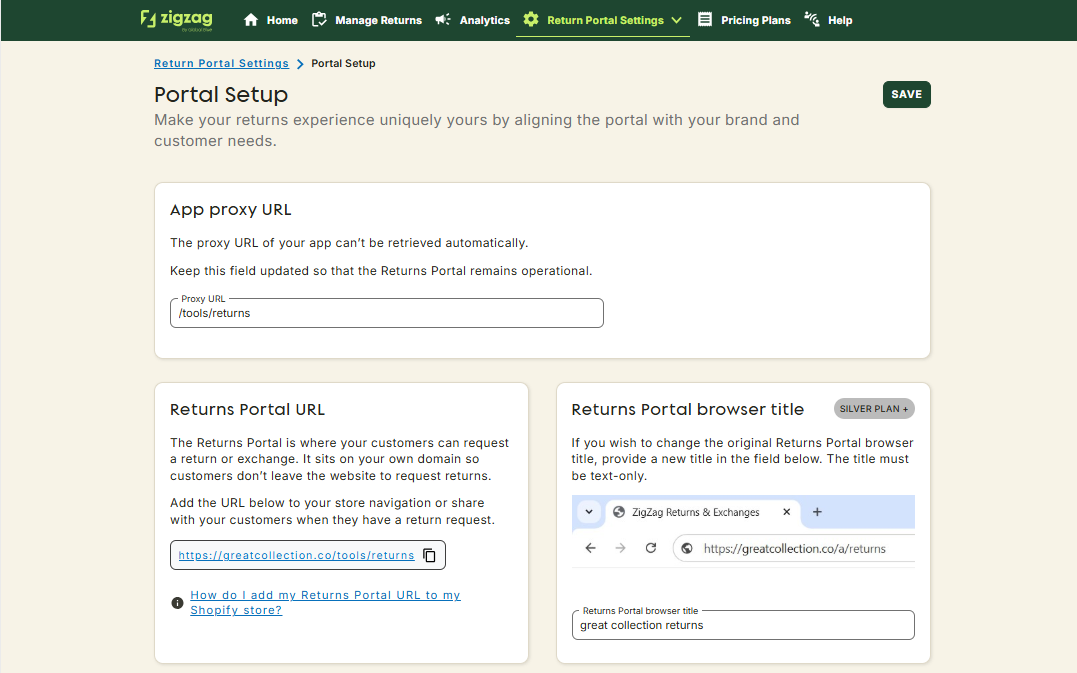Expand the Return Portal Settings dropdown chevron
1077x673 pixels.
(677, 20)
